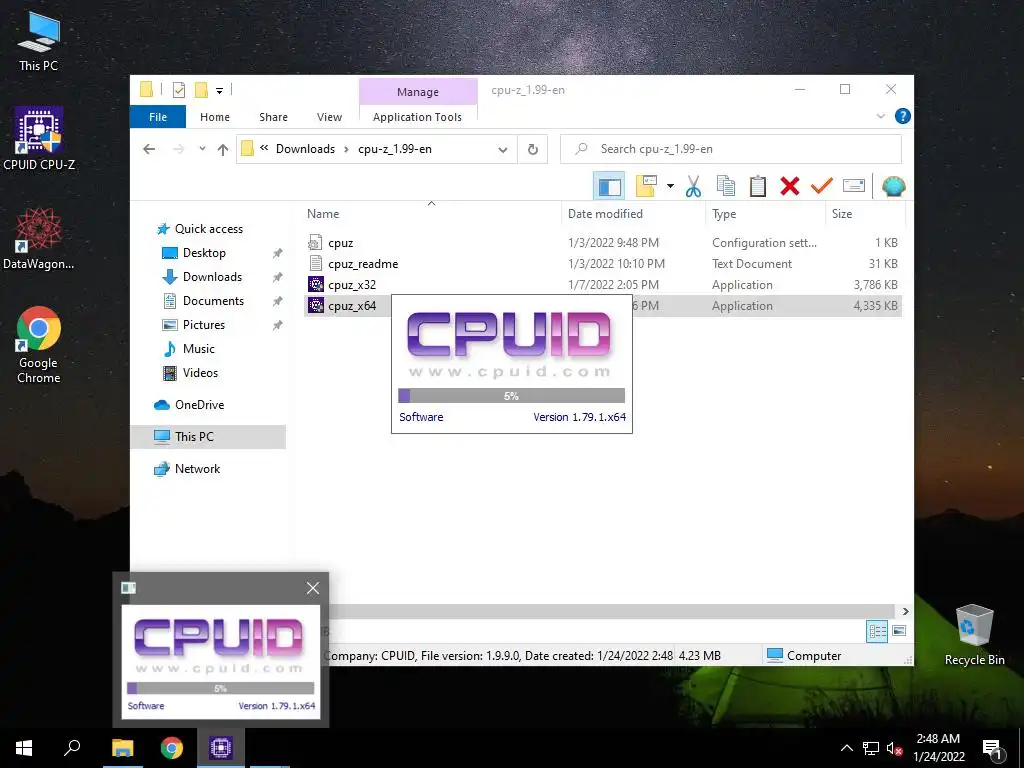This screenshot has width=1024, height=768.
Task: Click the Manage contextual tab
Action: 418,92
